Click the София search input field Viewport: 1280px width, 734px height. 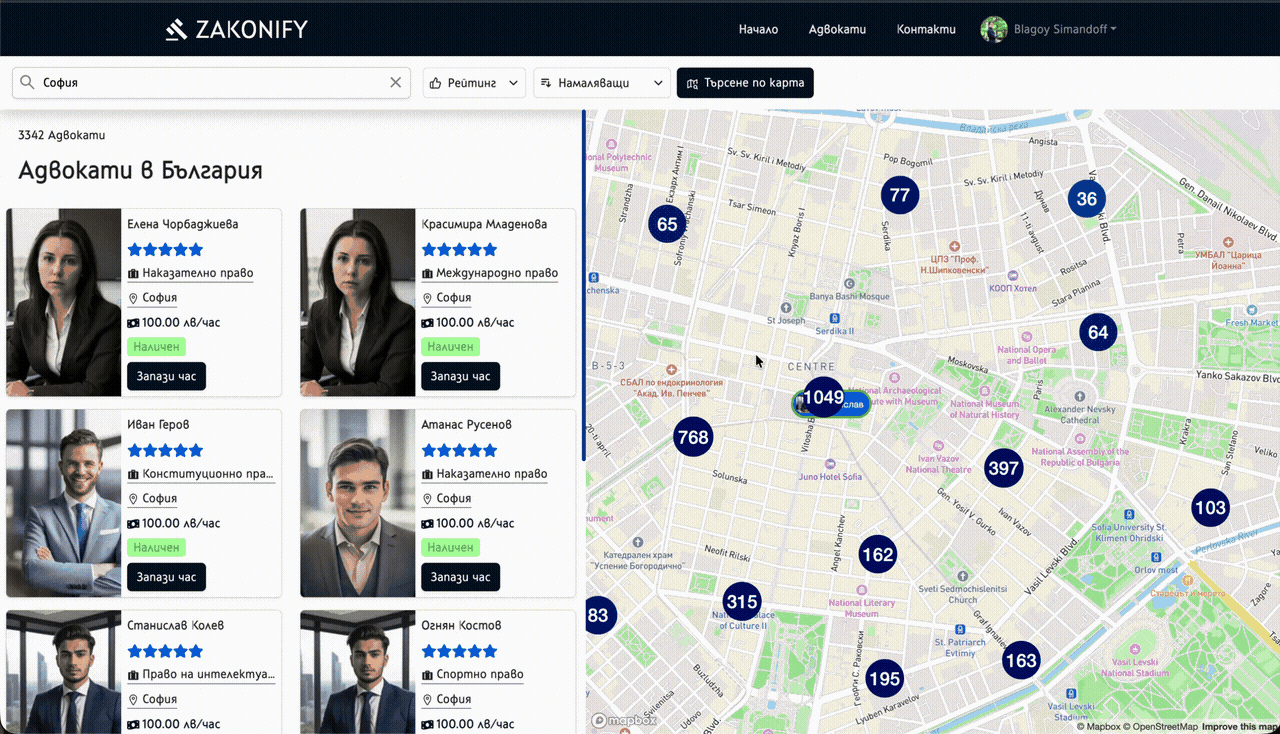(210, 83)
